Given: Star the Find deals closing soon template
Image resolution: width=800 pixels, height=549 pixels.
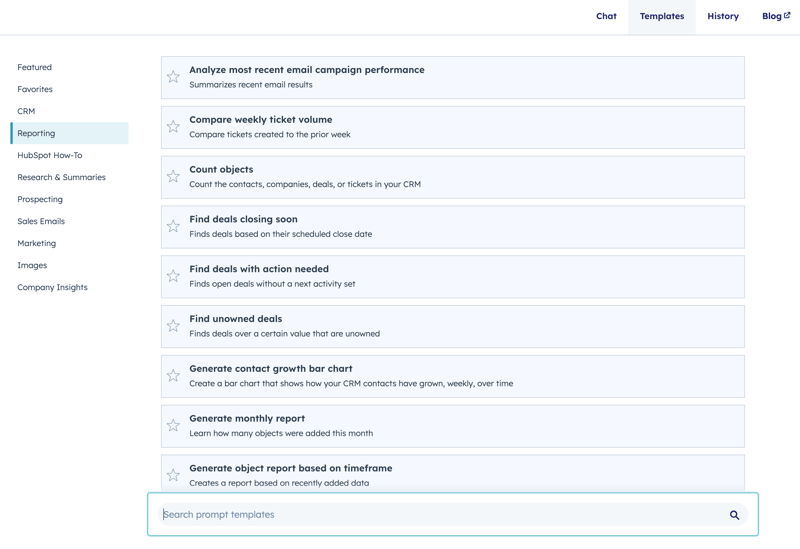Looking at the screenshot, I should [x=173, y=226].
